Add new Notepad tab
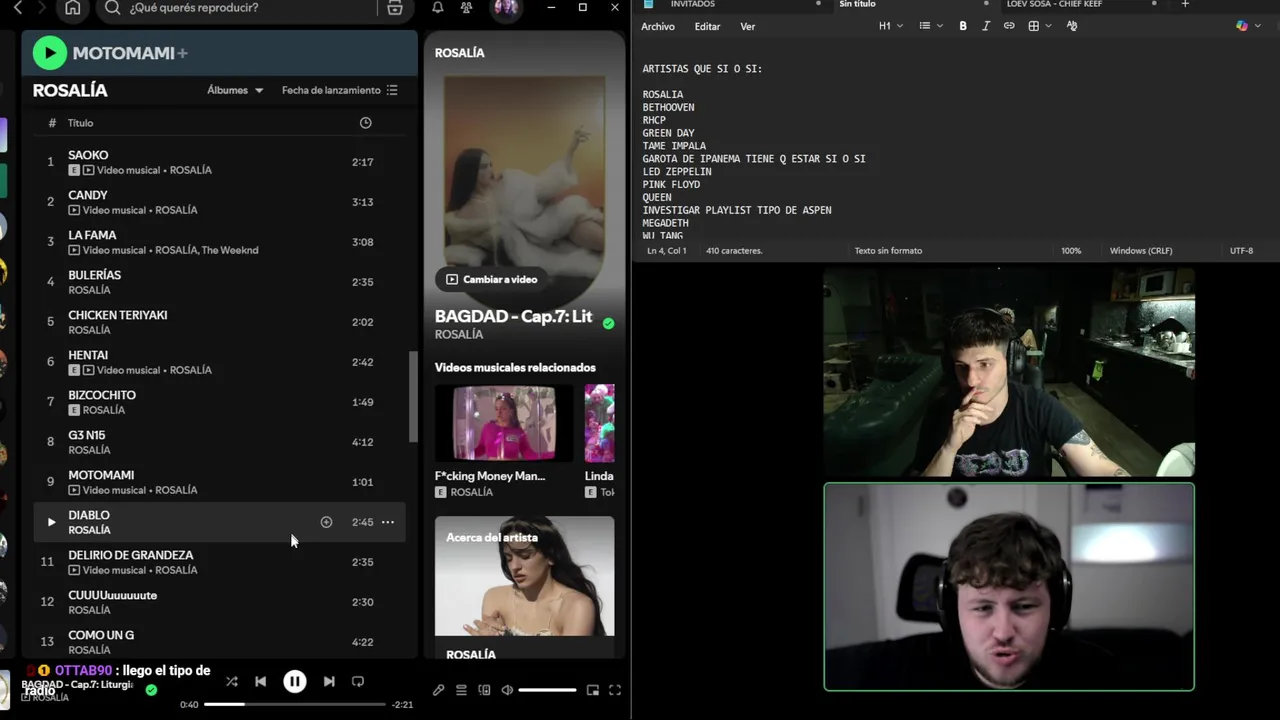This screenshot has height=720, width=1280. [x=1185, y=5]
